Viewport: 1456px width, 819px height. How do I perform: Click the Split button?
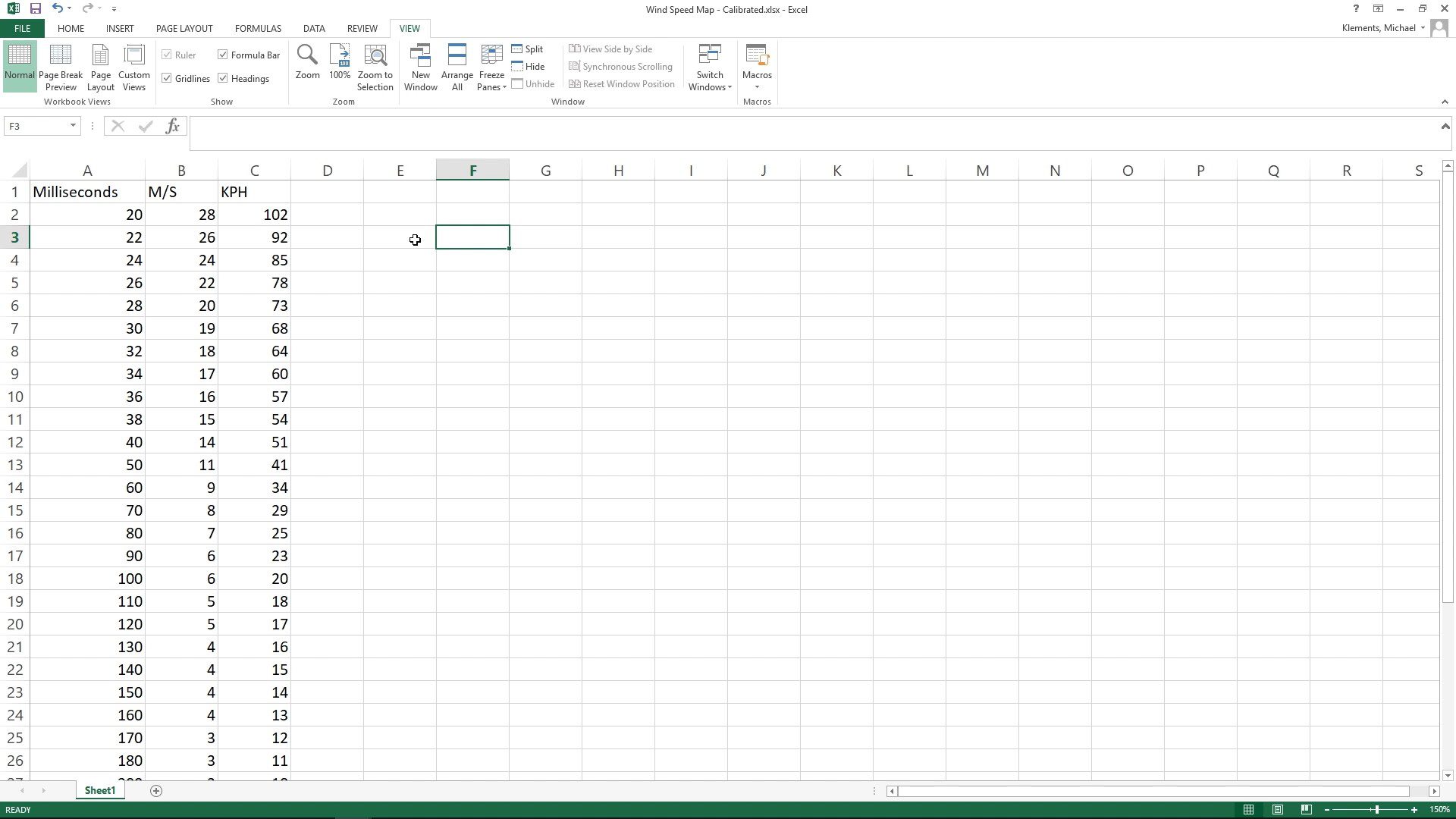pyautogui.click(x=528, y=49)
